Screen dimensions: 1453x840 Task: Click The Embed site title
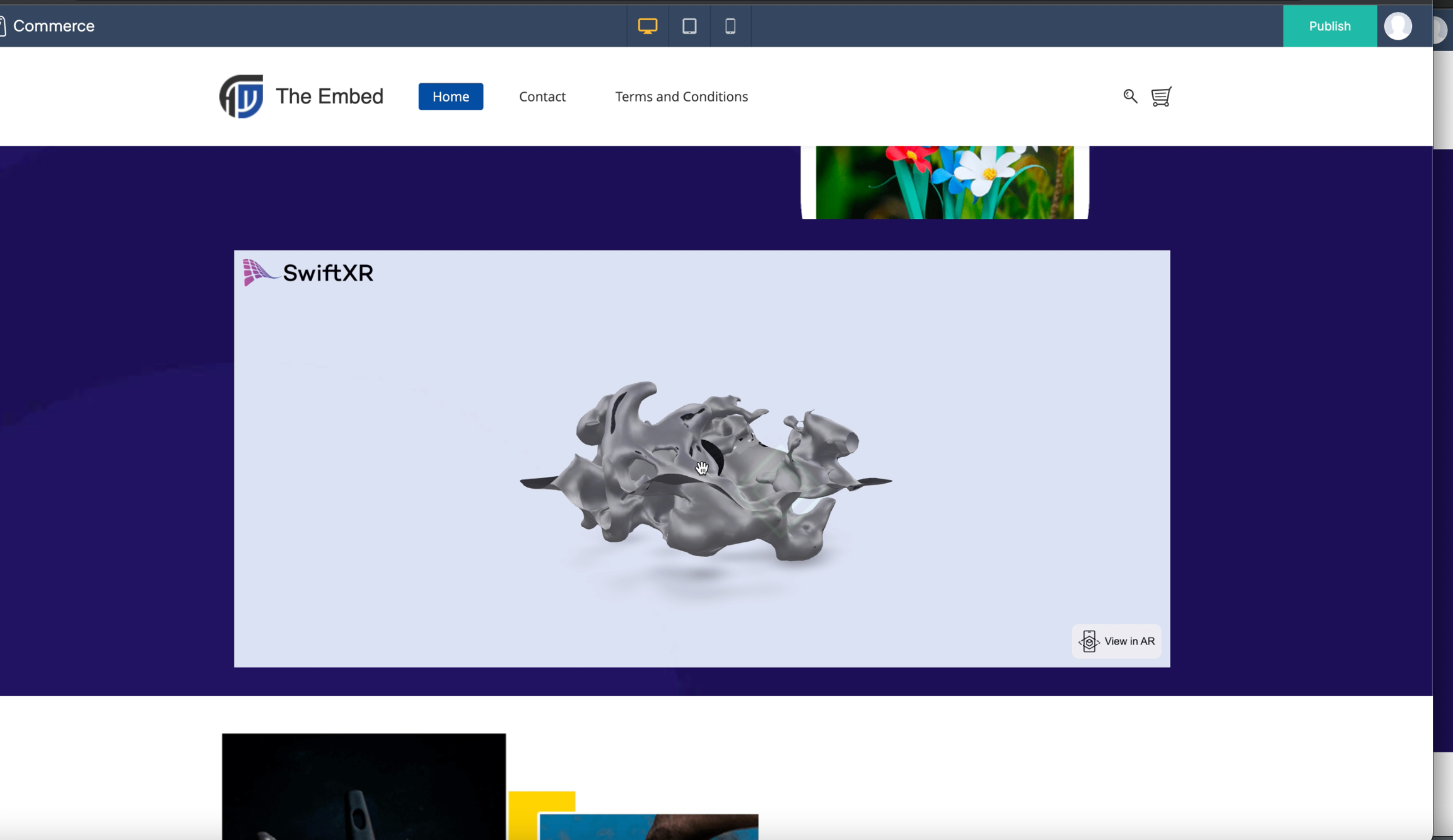pyautogui.click(x=329, y=96)
